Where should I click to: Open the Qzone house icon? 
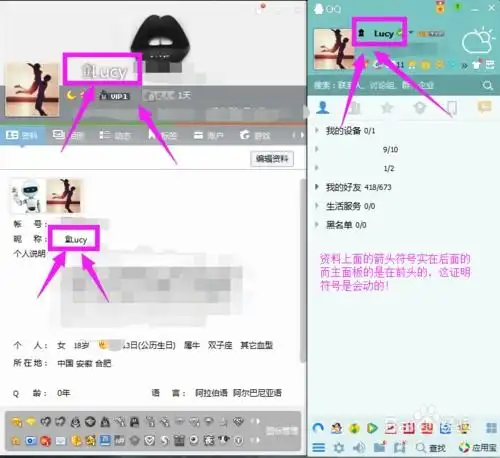coord(16,441)
